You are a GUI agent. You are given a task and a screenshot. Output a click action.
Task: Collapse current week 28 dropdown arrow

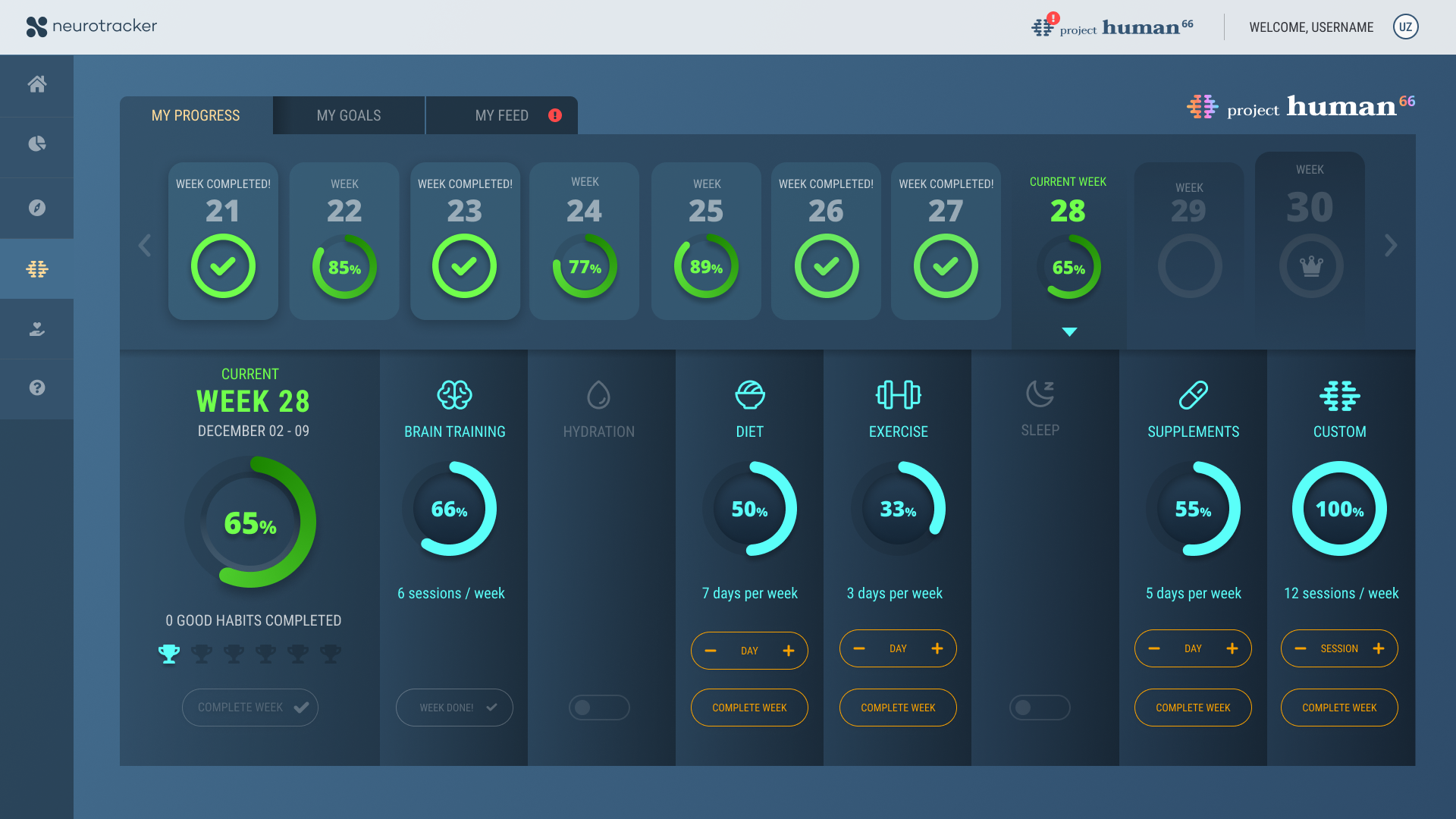pyautogui.click(x=1069, y=332)
